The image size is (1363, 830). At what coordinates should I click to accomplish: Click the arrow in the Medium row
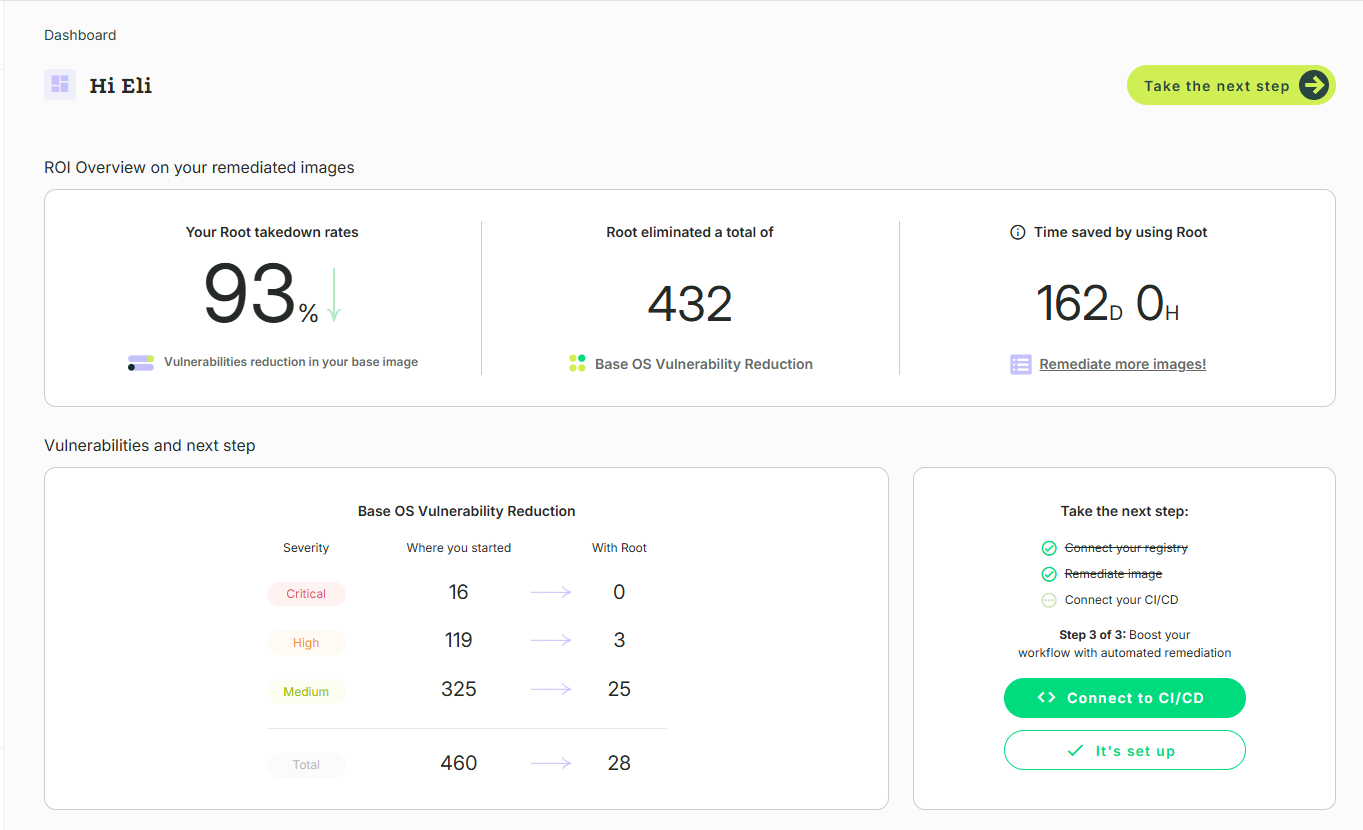click(x=551, y=689)
